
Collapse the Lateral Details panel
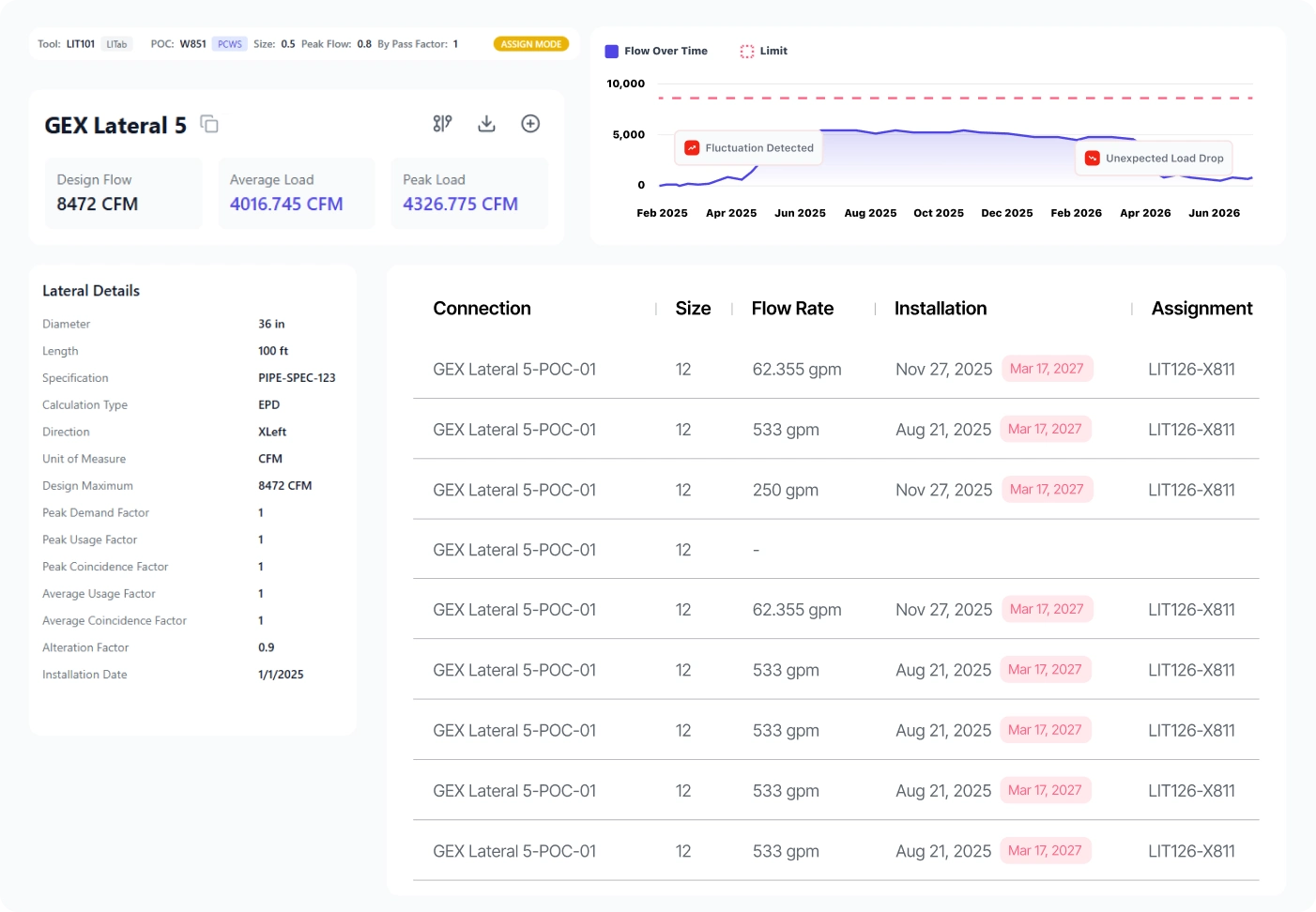pos(90,290)
